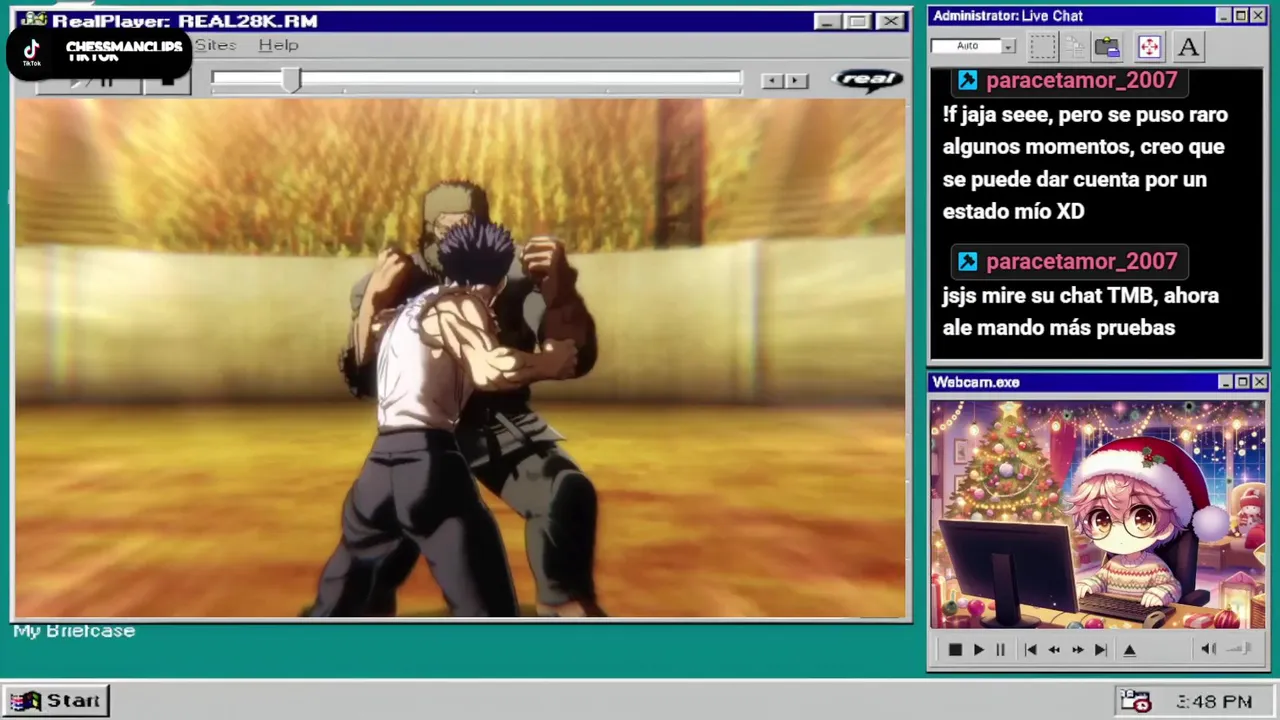Rewind in Webcam.exe controls
This screenshot has height=720, width=1280.
click(1054, 650)
